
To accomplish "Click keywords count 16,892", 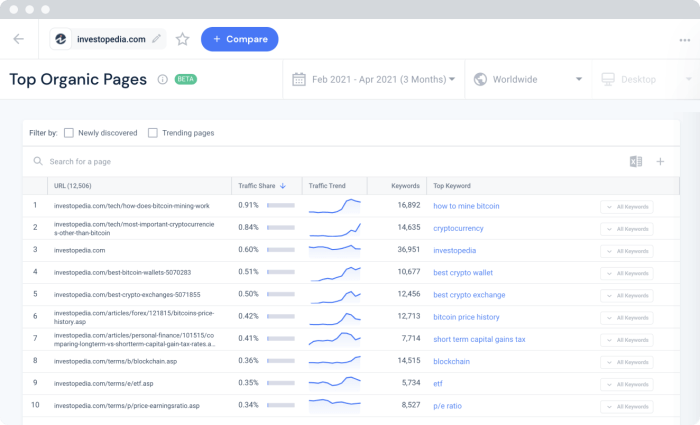I will pyautogui.click(x=409, y=205).
